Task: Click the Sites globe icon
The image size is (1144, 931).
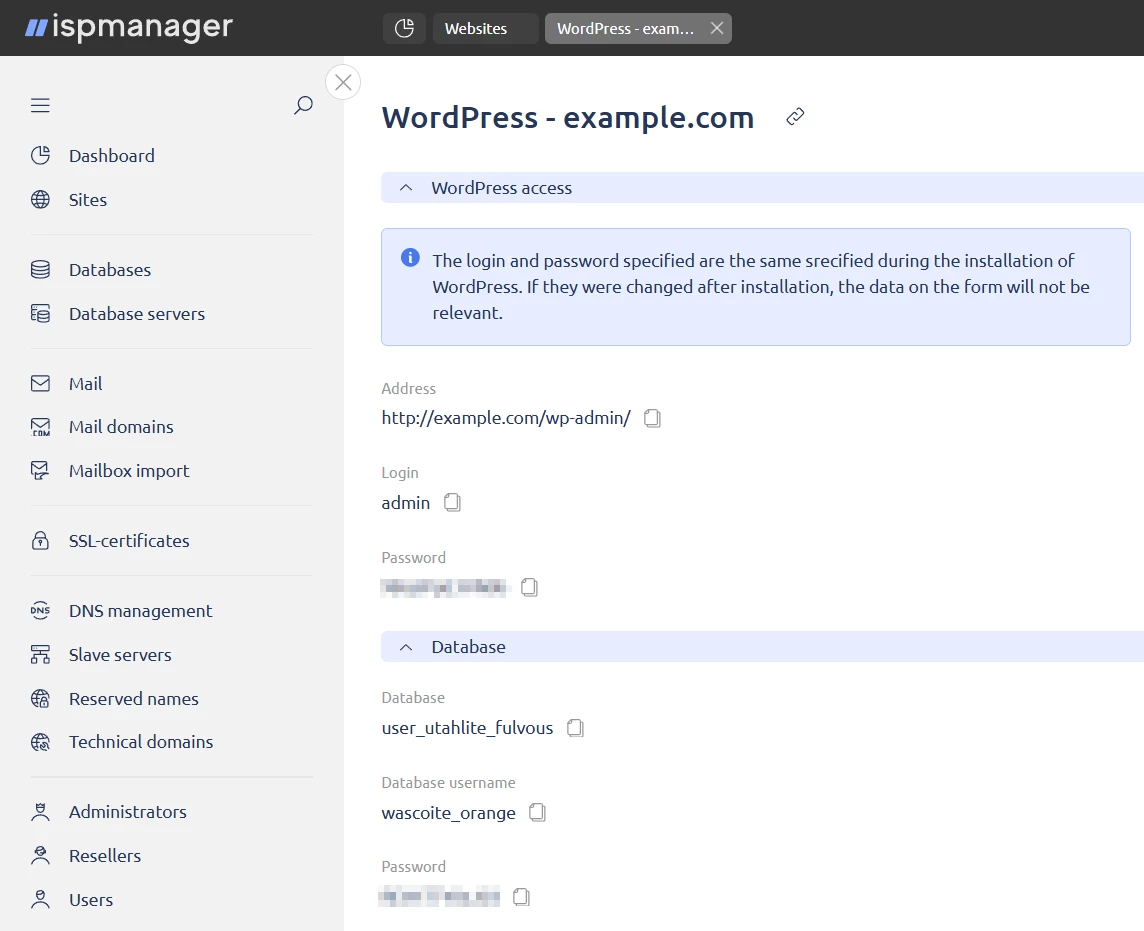Action: tap(41, 200)
